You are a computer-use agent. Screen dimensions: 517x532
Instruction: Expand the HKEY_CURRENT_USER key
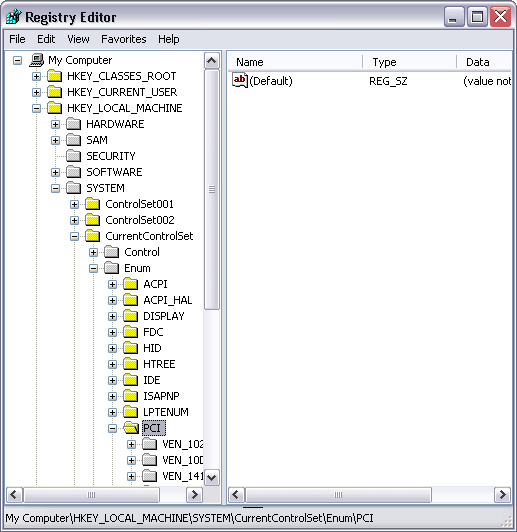tap(36, 92)
